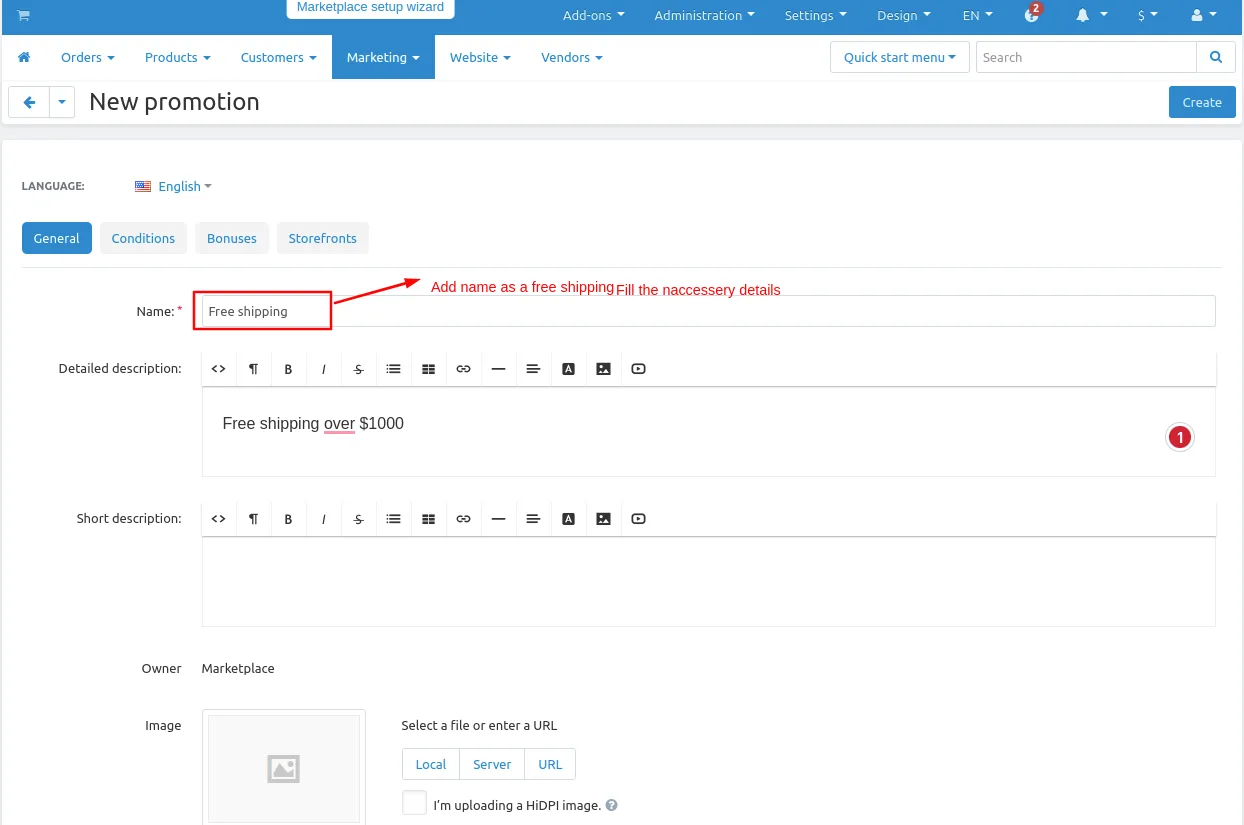The width and height of the screenshot is (1244, 825).
Task: Open the help icon with red badge
Action: click(1033, 14)
